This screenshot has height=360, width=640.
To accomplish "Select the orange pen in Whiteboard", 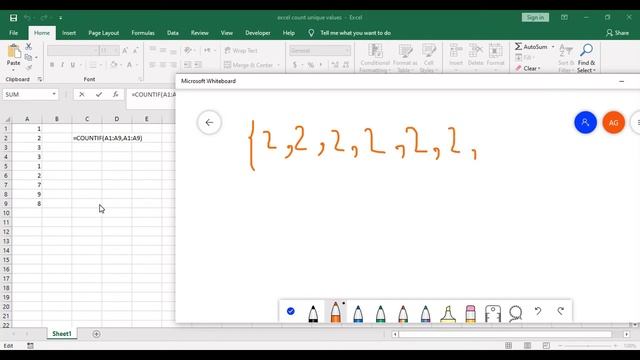I will (336, 312).
